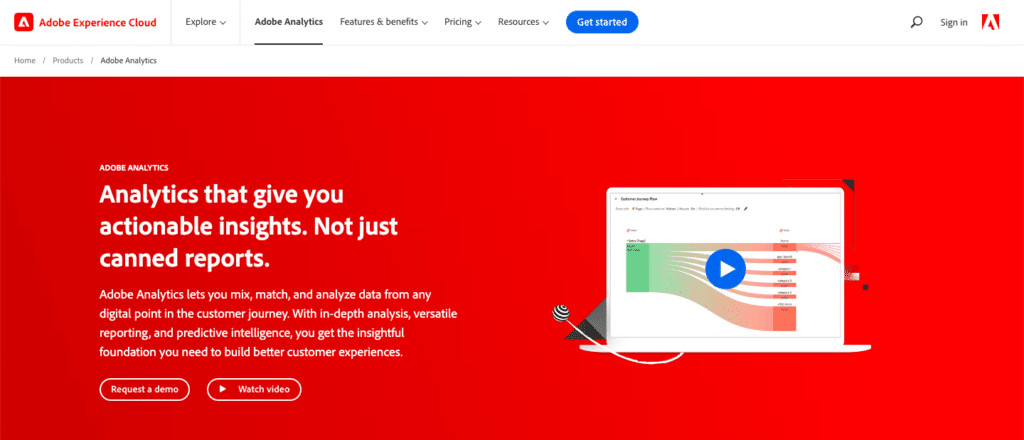Click the laptop Customer Journey Flow thumbnail
The image size is (1024, 440).
coord(724,266)
